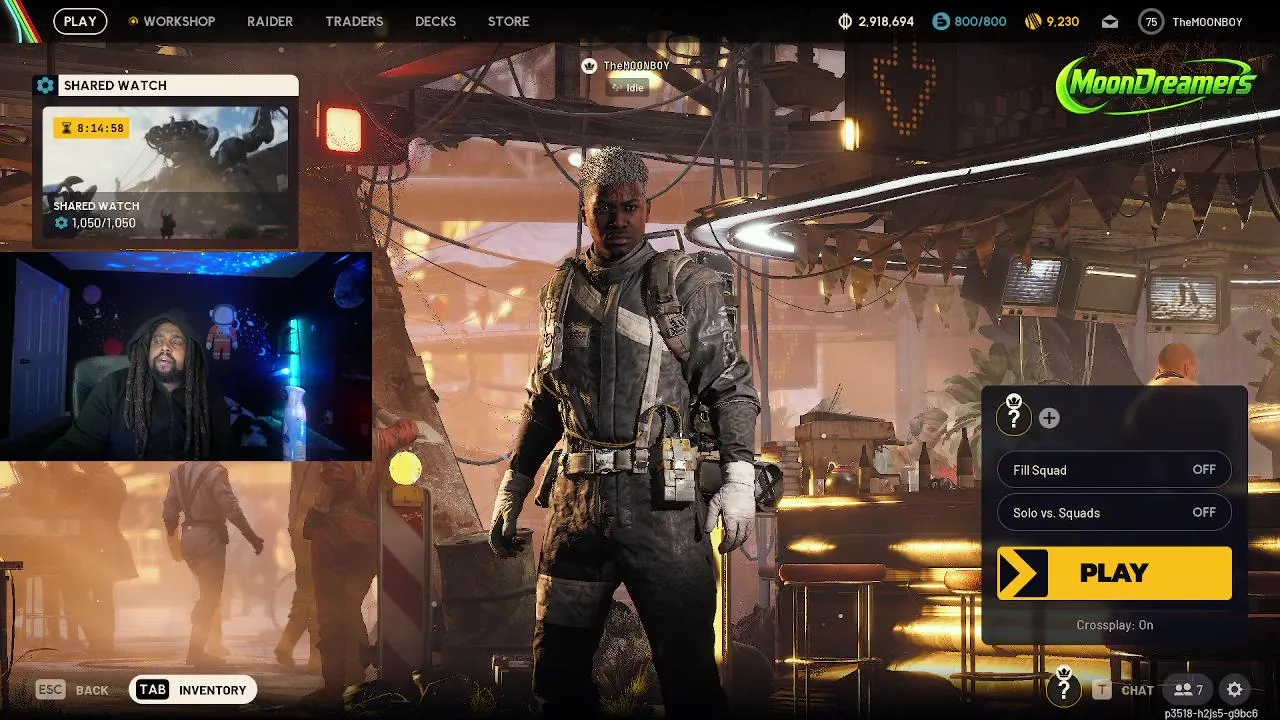Viewport: 1280px width, 720px height.
Task: Go to the Raider tab
Action: point(270,21)
